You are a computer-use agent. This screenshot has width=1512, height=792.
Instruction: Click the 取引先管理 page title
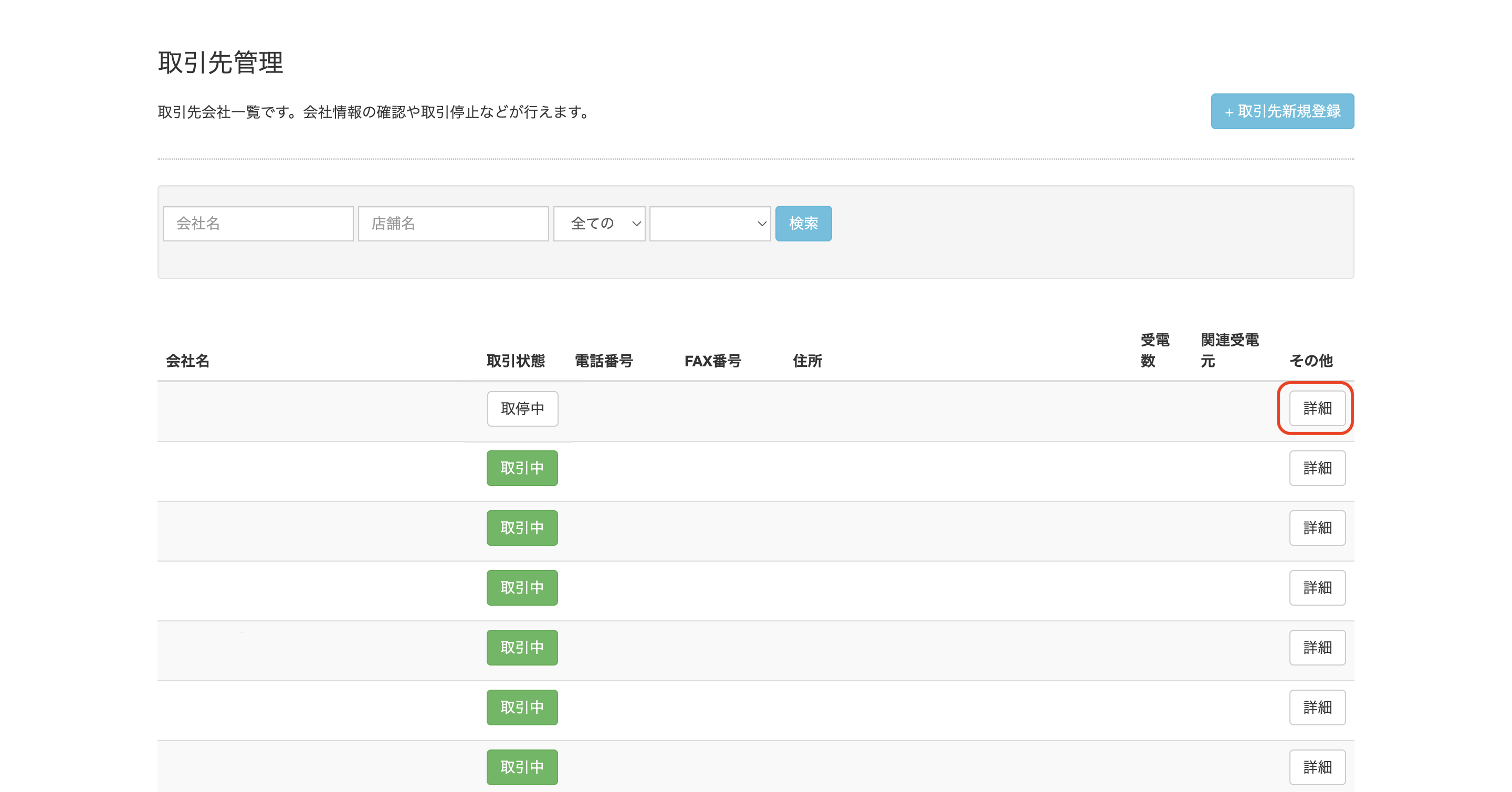tap(220, 62)
